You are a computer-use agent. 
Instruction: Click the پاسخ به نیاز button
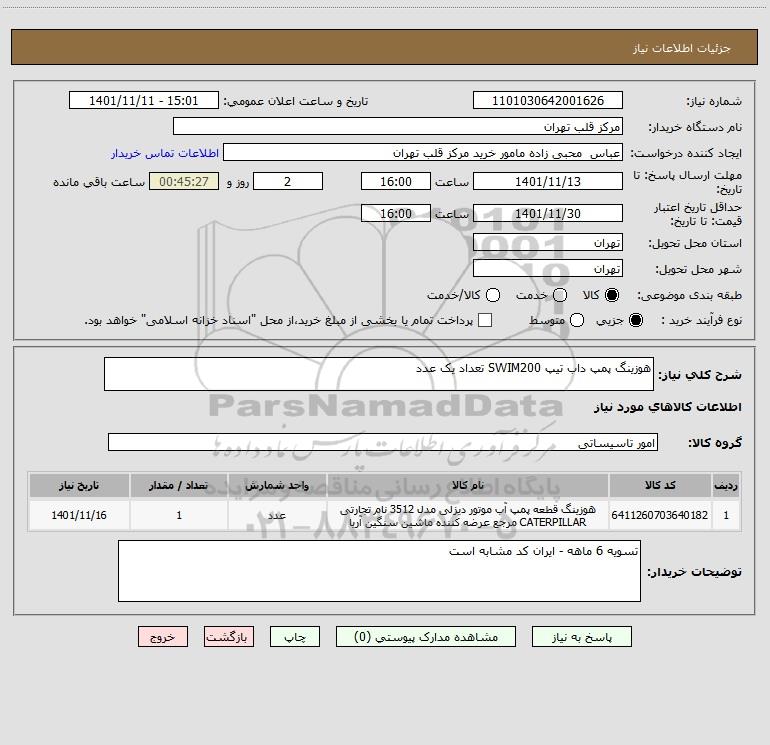click(x=582, y=637)
